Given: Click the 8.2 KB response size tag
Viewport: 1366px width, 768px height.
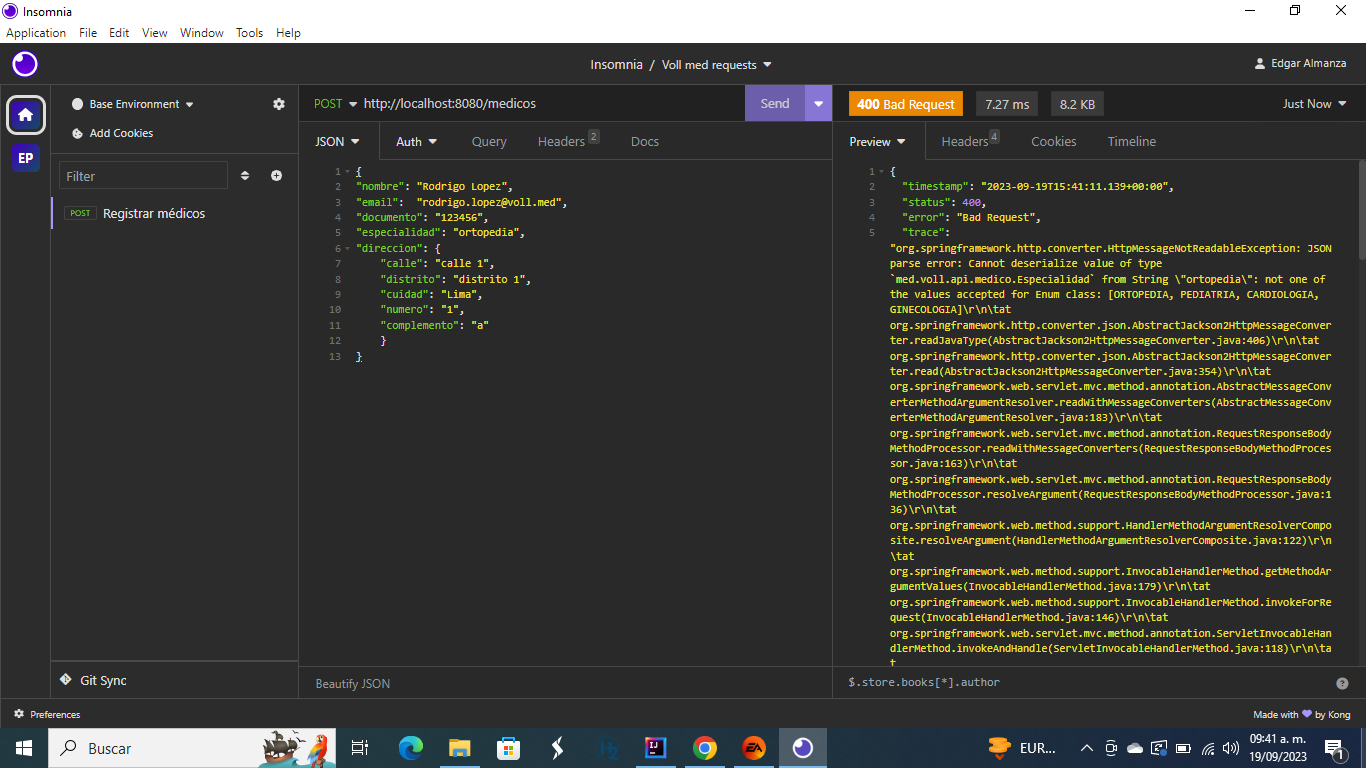Looking at the screenshot, I should 1077,104.
